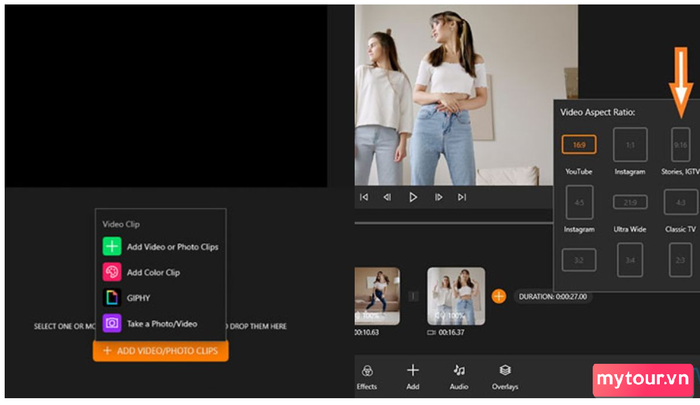Screen dimensions: 700x405
Task: Click the Video Clip menu header
Action: 121,224
